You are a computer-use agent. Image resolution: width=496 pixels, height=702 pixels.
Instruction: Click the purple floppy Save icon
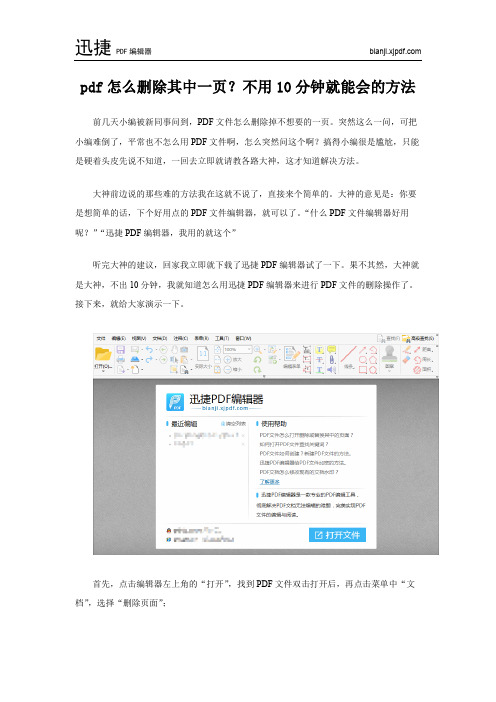point(121,350)
